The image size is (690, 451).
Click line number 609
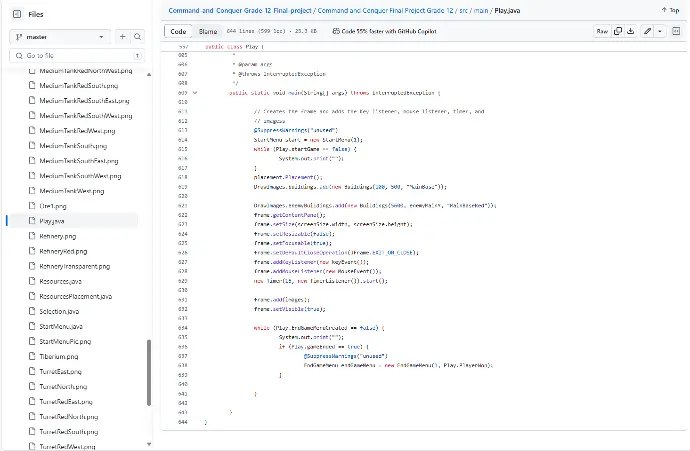[183, 93]
